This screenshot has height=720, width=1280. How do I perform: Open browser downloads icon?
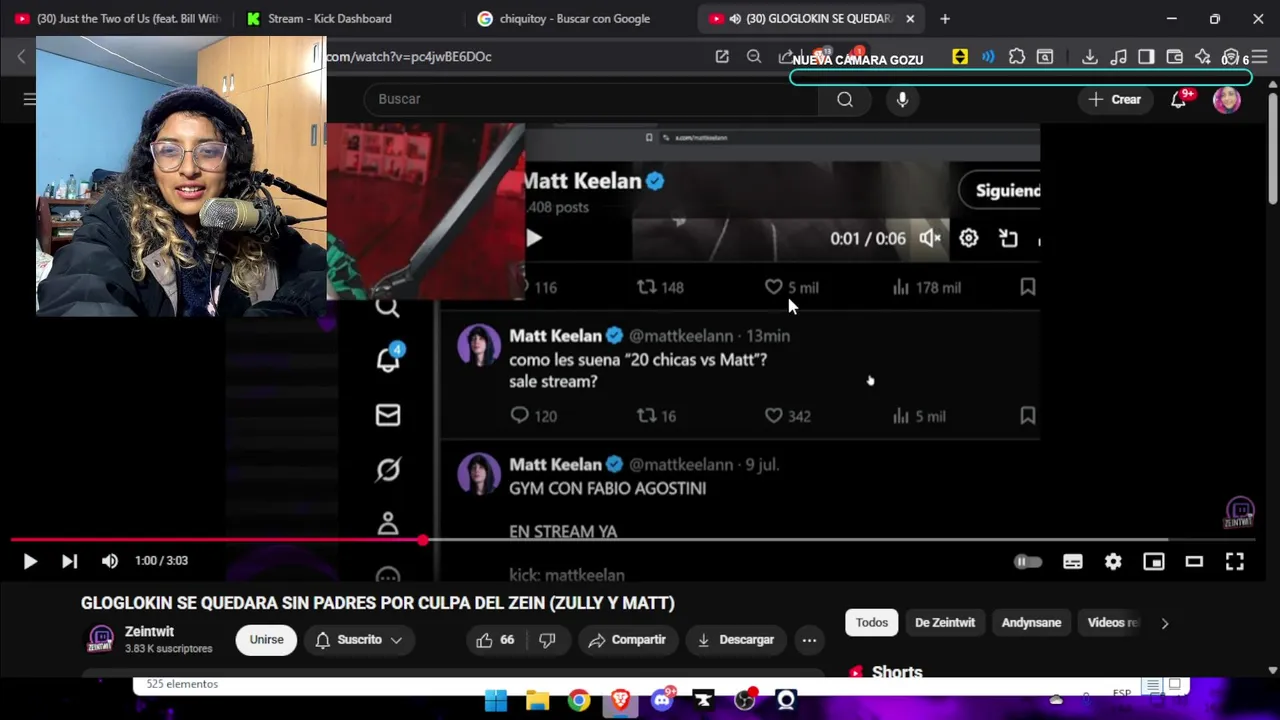tap(1090, 57)
